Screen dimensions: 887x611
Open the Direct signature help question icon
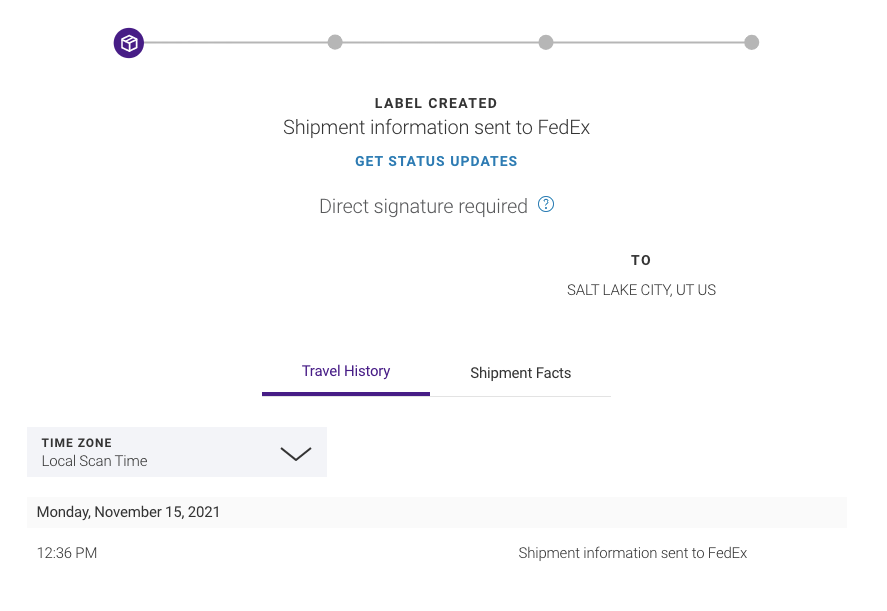[546, 204]
